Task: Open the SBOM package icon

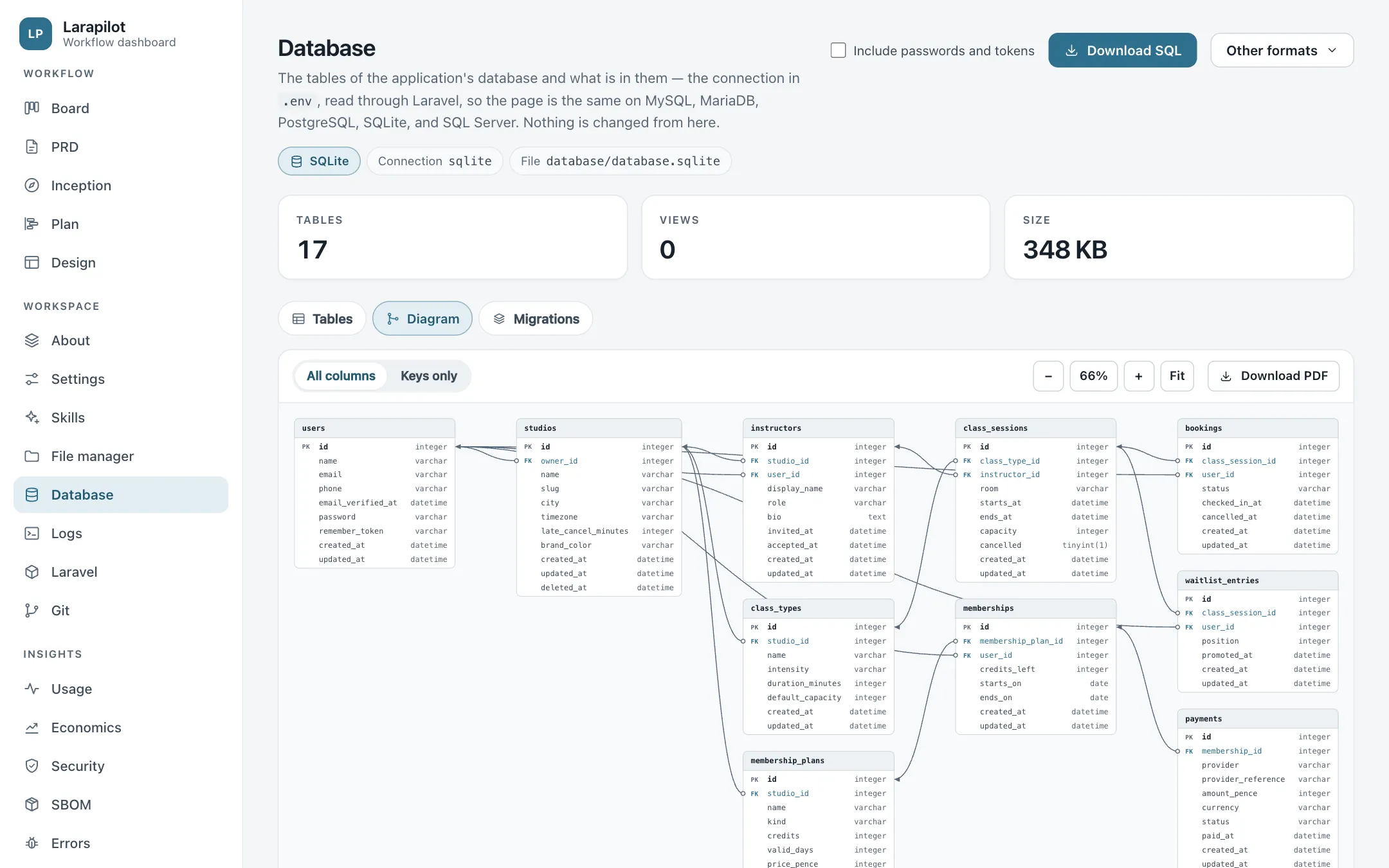Action: (x=32, y=804)
